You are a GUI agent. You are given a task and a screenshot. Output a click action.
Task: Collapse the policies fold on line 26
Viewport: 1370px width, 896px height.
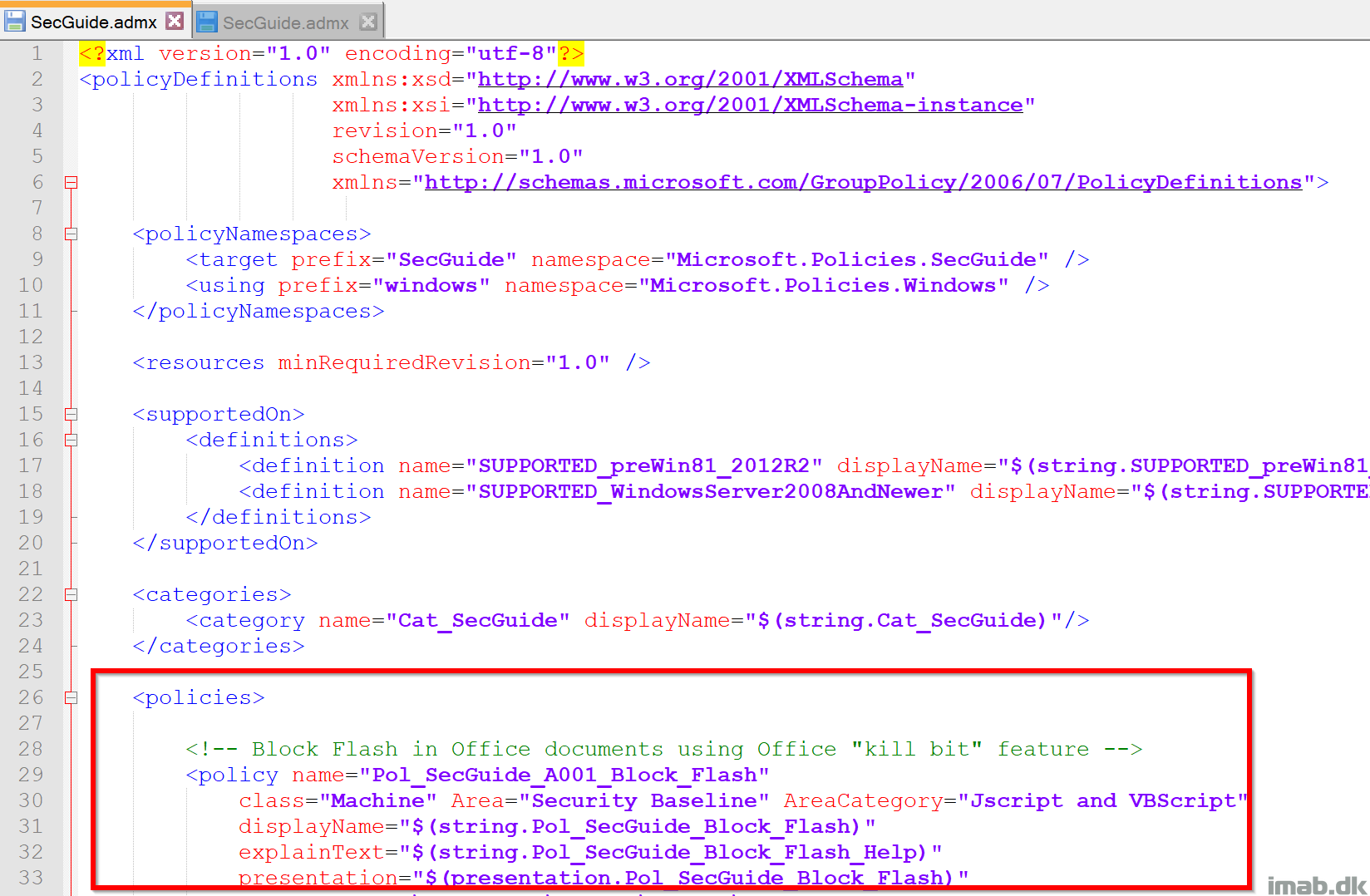click(x=71, y=697)
